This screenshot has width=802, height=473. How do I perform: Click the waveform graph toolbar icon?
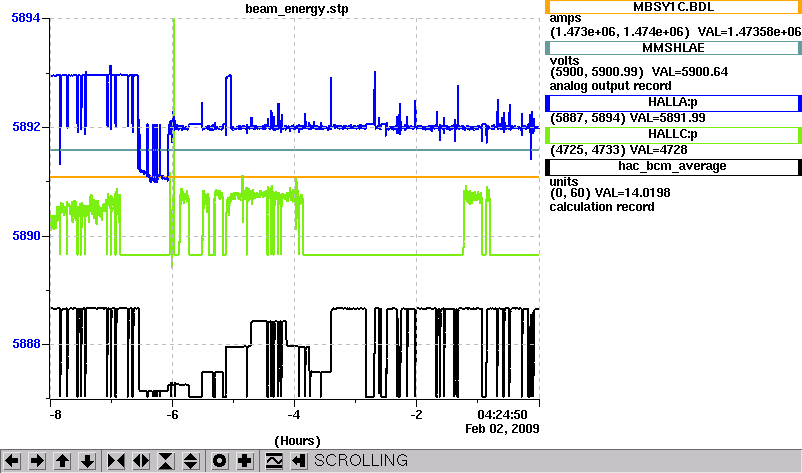pos(274,461)
